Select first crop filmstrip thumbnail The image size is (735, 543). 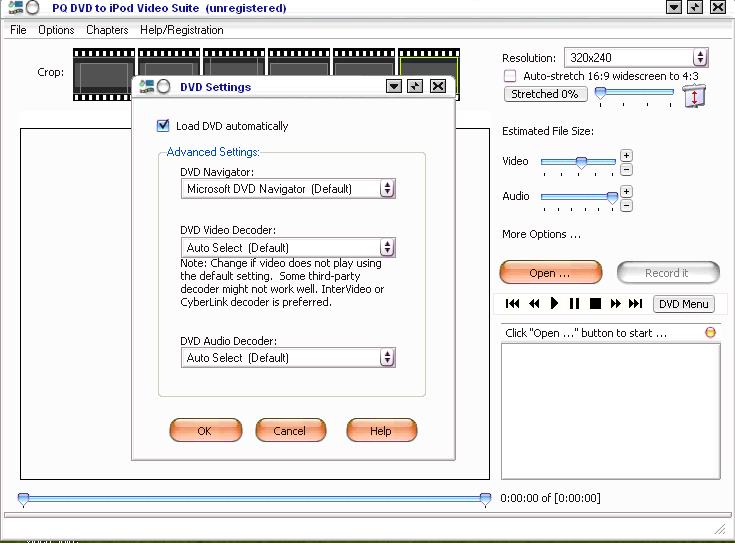[x=104, y=75]
